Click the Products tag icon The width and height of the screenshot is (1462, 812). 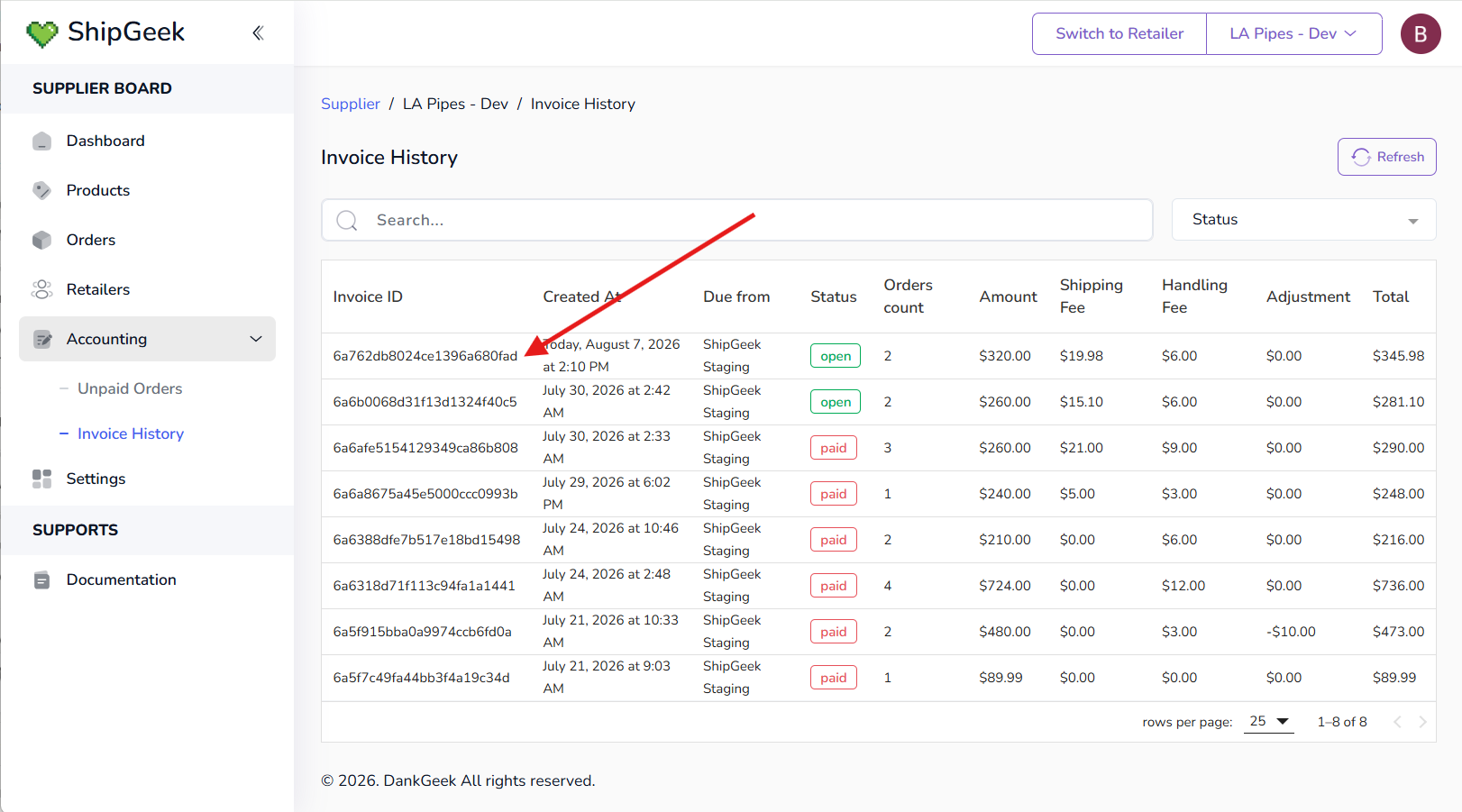click(x=41, y=190)
